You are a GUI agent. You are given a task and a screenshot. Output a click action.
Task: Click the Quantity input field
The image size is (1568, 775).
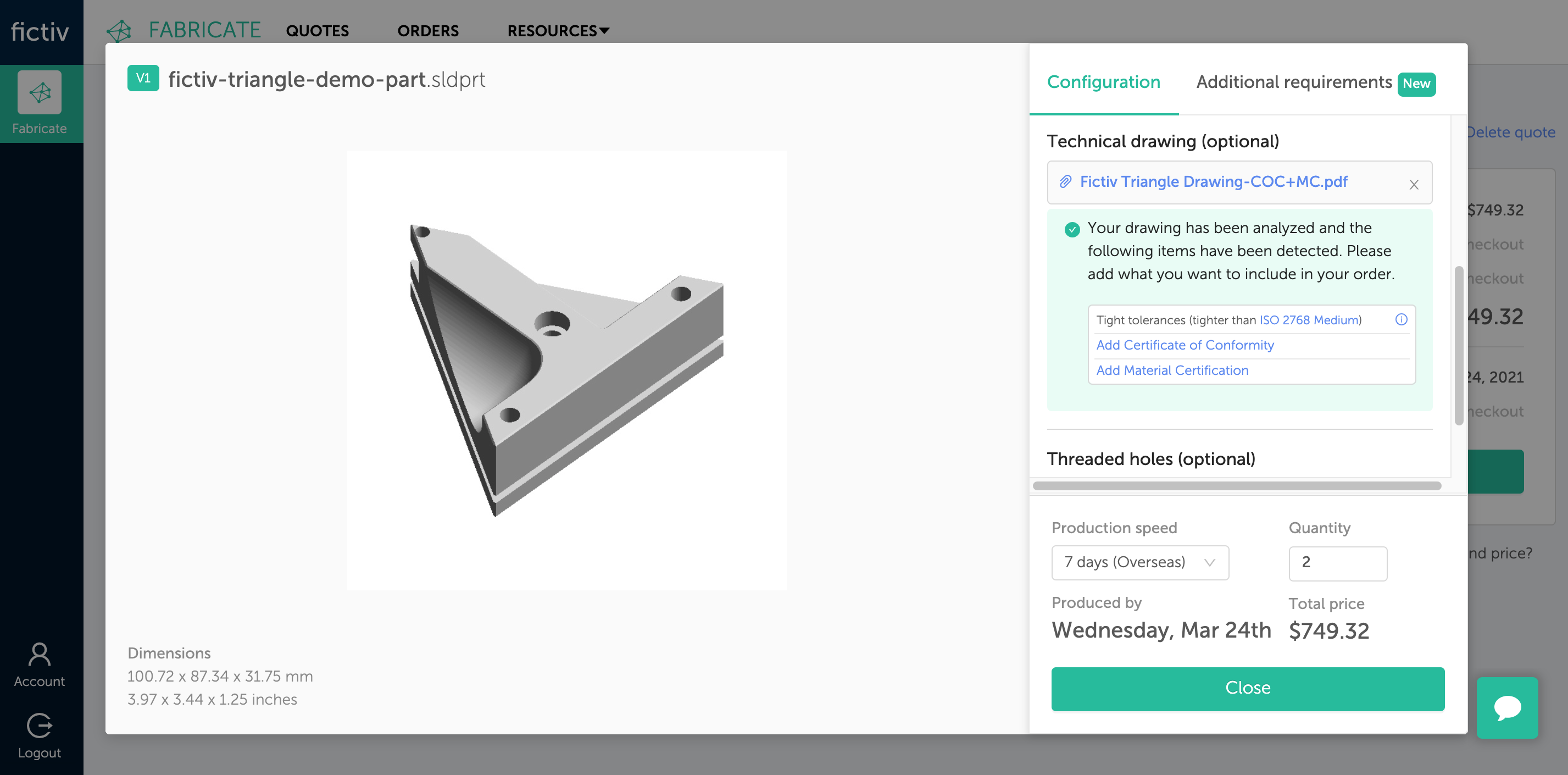pos(1337,563)
